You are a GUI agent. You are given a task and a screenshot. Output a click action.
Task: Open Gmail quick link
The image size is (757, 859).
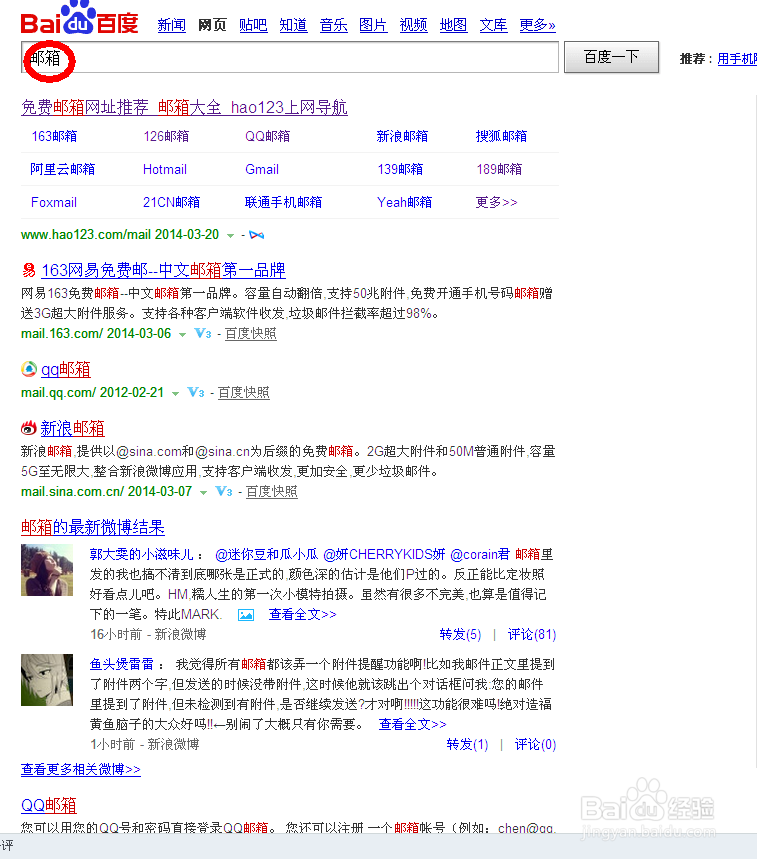coord(262,169)
